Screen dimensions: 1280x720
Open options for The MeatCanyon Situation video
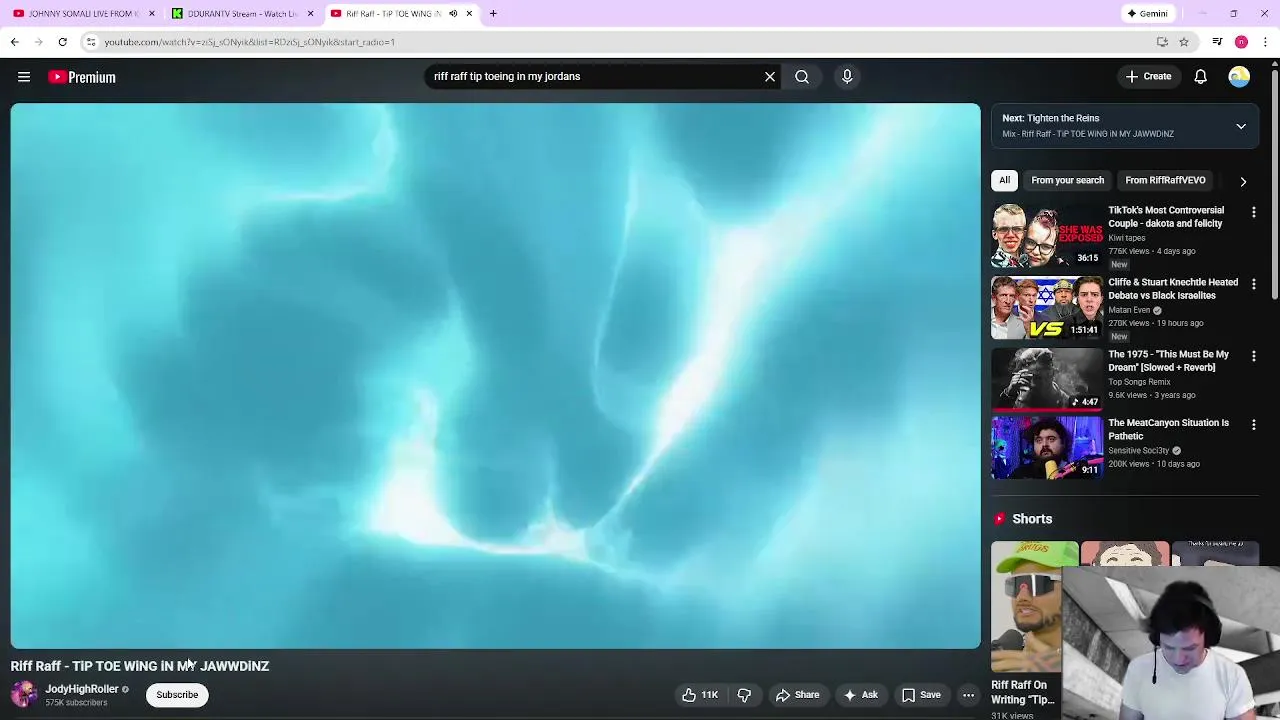pyautogui.click(x=1253, y=424)
